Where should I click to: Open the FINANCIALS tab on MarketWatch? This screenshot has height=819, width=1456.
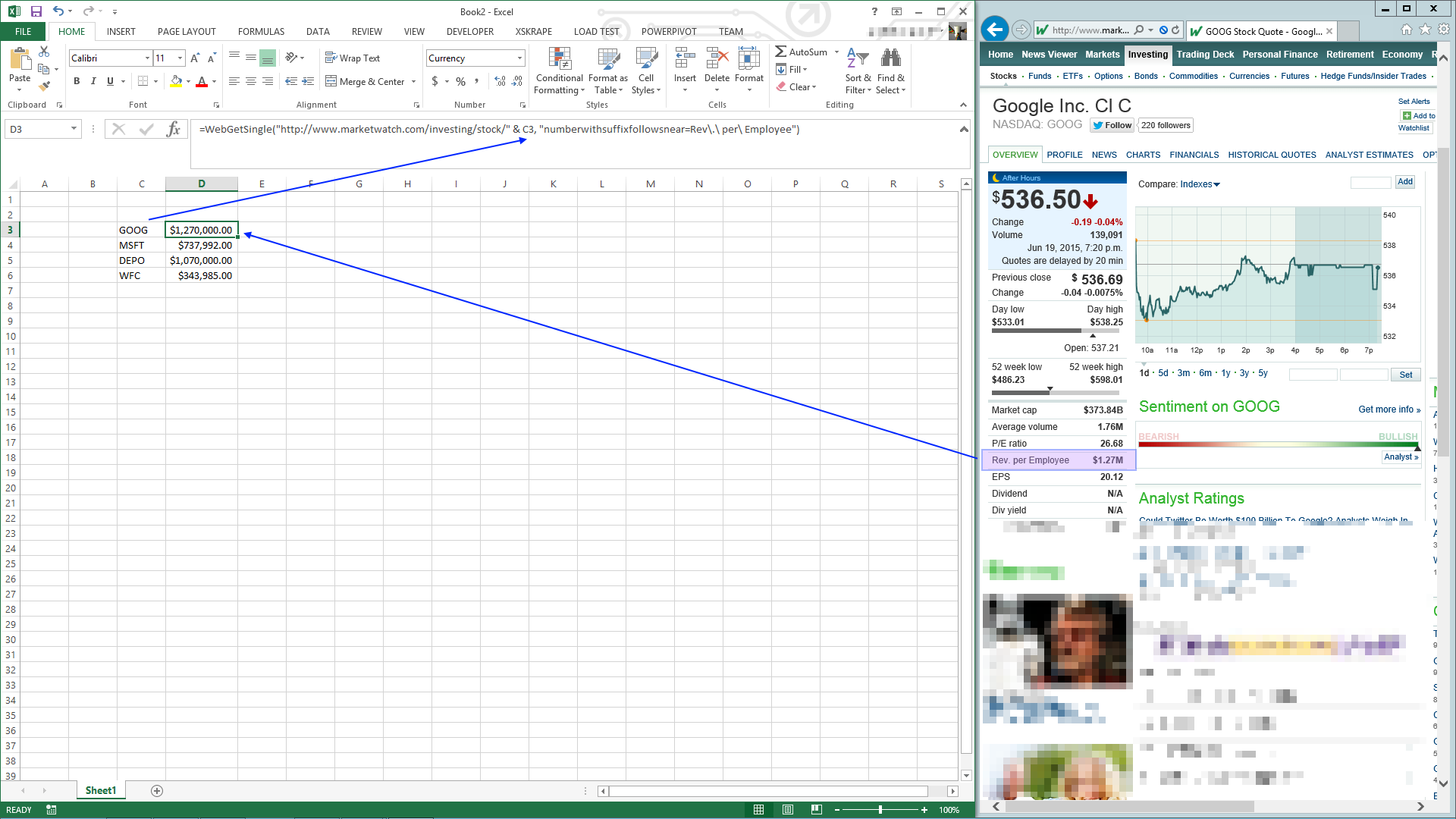pyautogui.click(x=1194, y=155)
